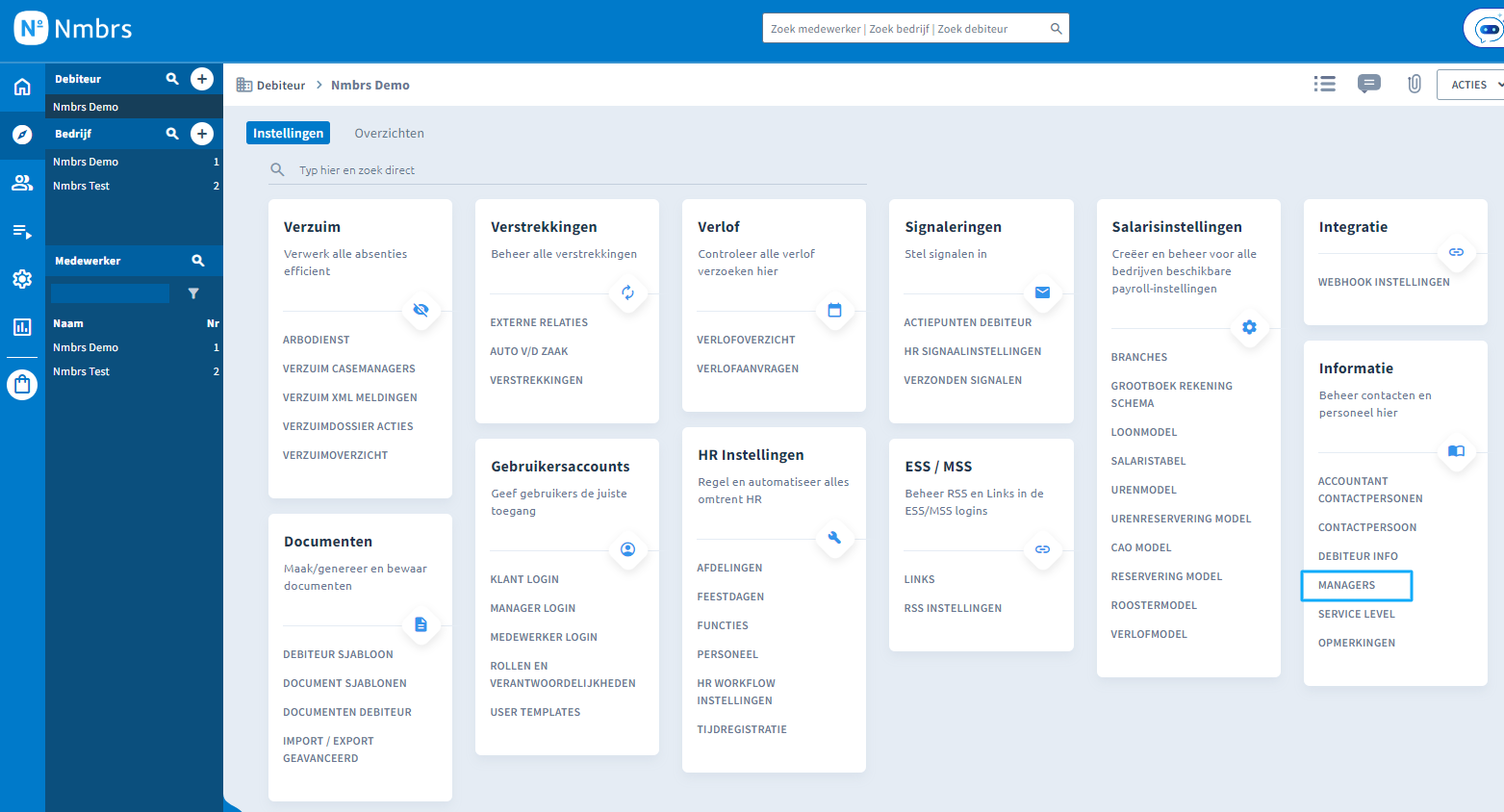This screenshot has width=1504, height=812.
Task: Search in the Medewerker panel
Action: click(198, 261)
